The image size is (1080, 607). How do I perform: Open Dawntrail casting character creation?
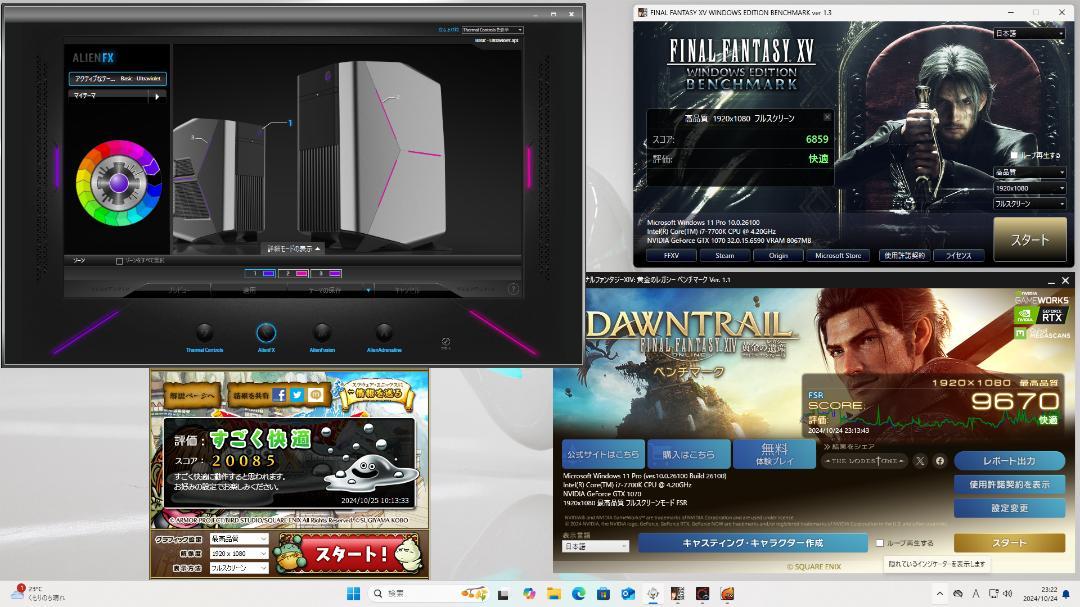(752, 543)
